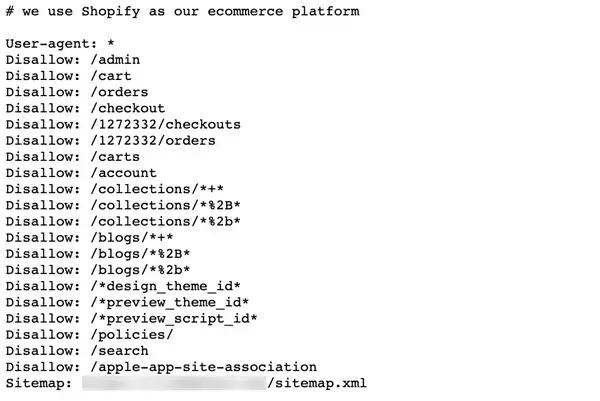Image resolution: width=600 pixels, height=401 pixels.
Task: Click the Disallow: /admin line
Action: (x=73, y=60)
